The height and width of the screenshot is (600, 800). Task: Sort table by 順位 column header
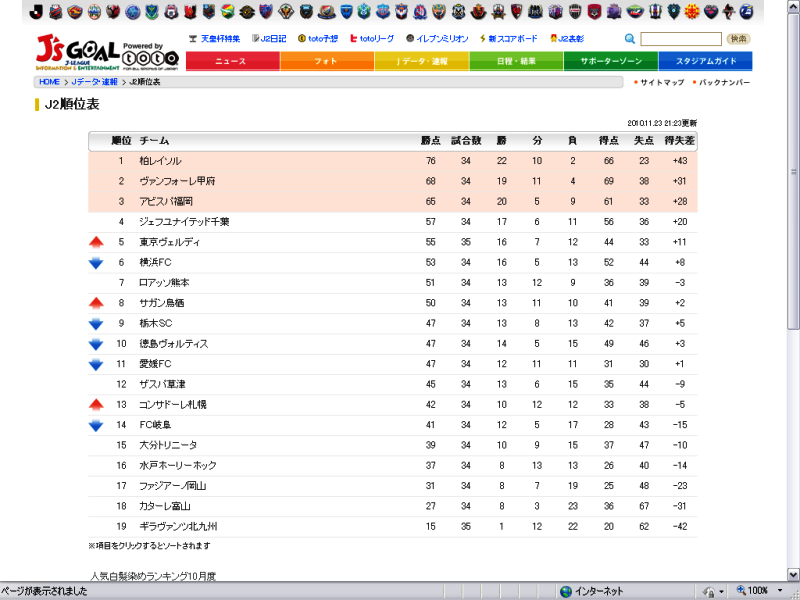coord(121,140)
